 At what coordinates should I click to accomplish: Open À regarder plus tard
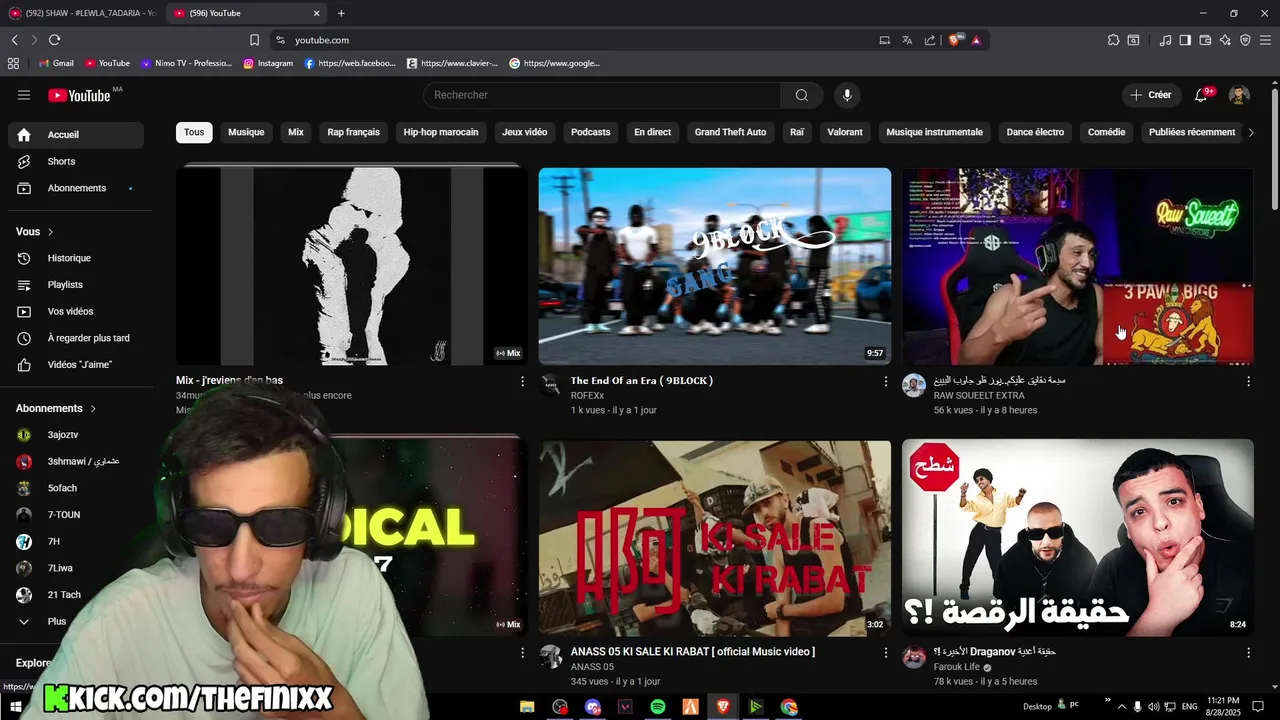click(76, 338)
